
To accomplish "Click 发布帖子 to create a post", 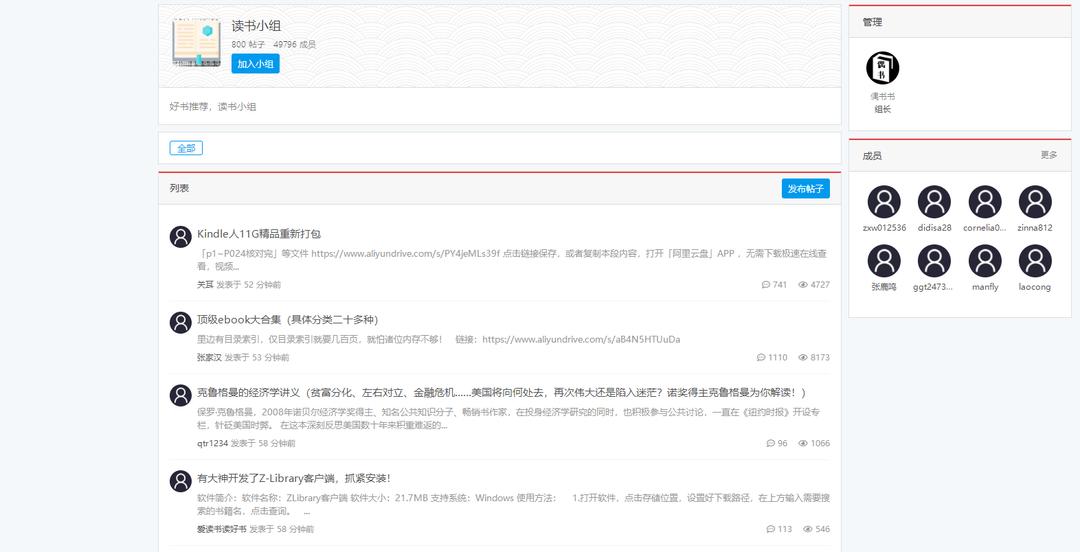I will coord(805,188).
